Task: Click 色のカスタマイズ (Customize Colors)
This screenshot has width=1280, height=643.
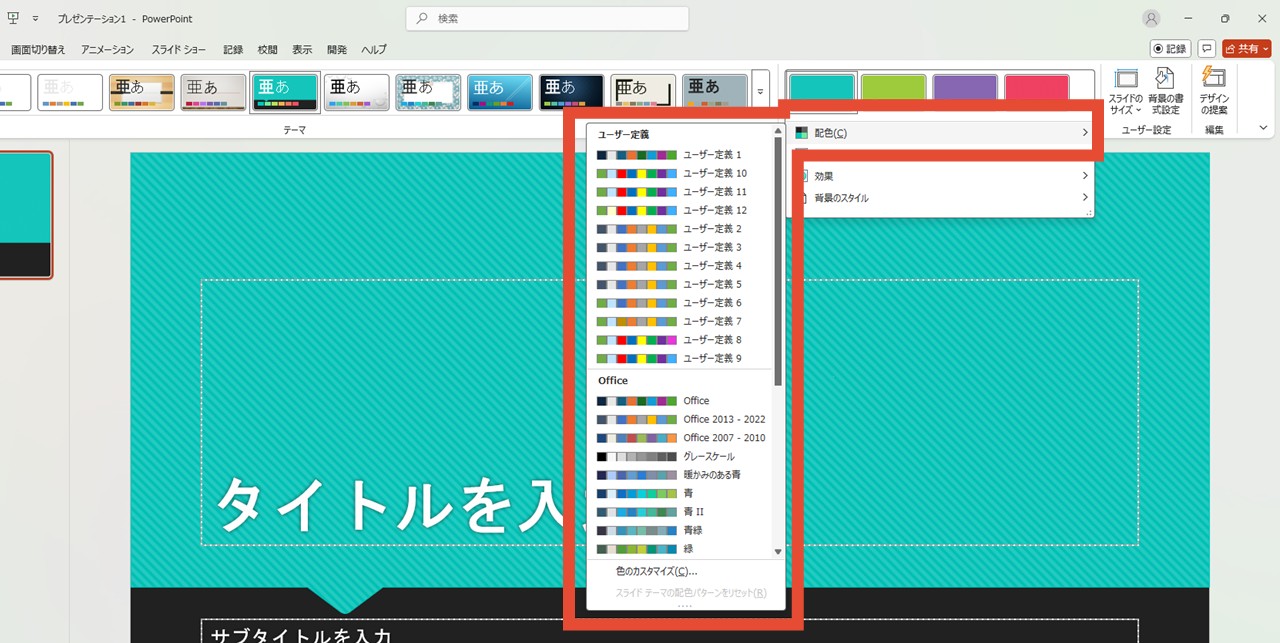Action: (x=656, y=572)
